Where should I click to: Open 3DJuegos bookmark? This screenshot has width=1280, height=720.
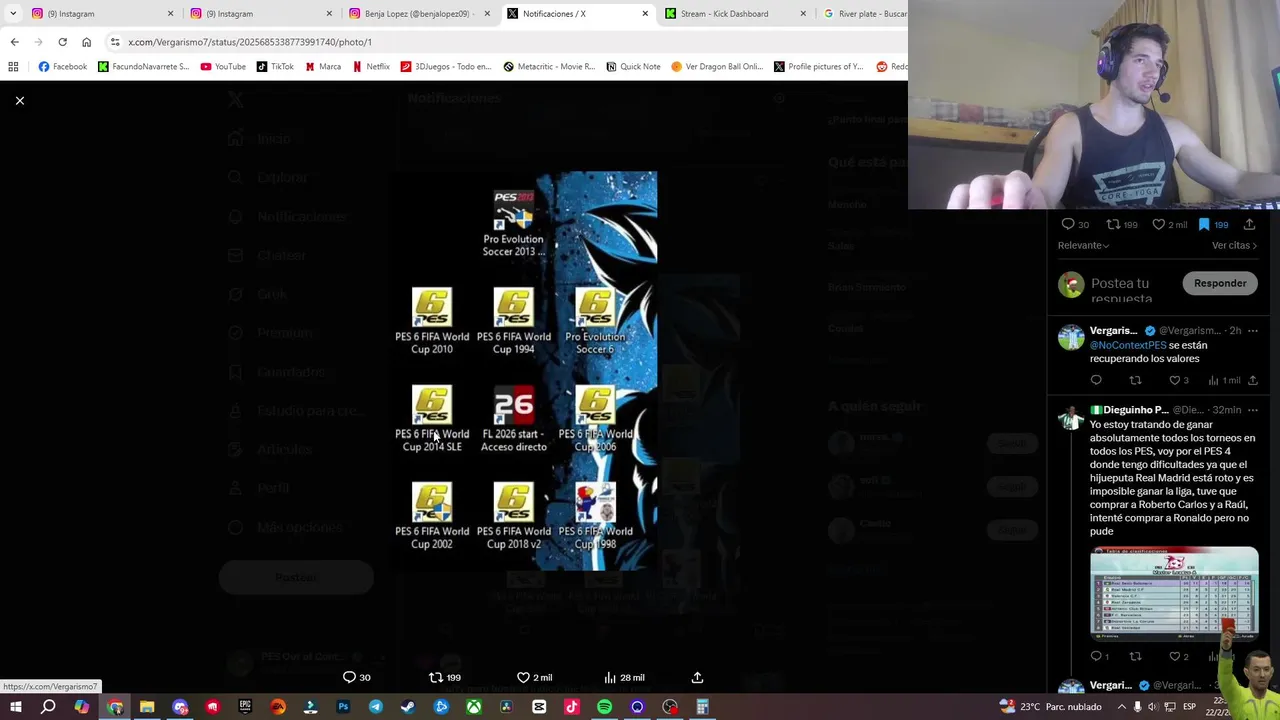click(446, 67)
